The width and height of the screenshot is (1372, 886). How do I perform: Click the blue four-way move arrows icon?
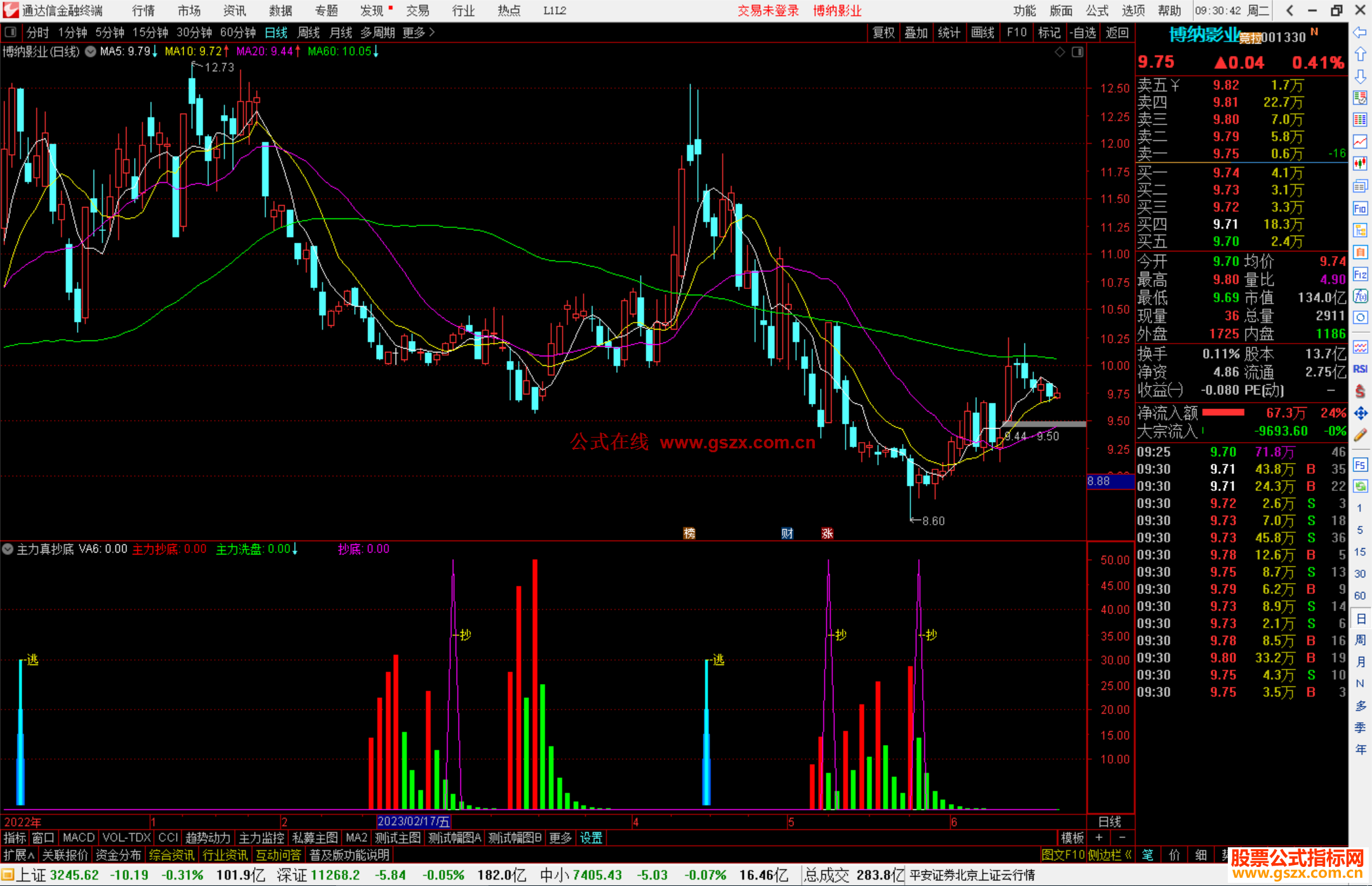pos(1360,413)
